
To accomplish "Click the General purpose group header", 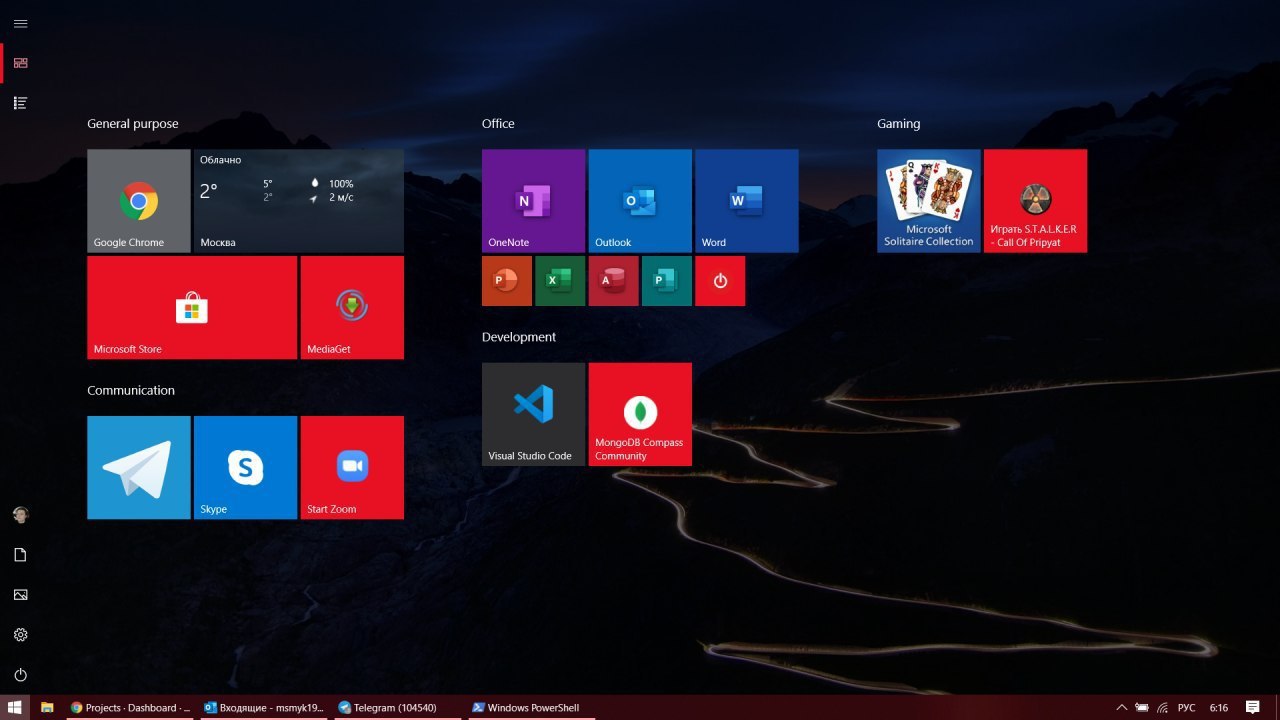I will [133, 124].
